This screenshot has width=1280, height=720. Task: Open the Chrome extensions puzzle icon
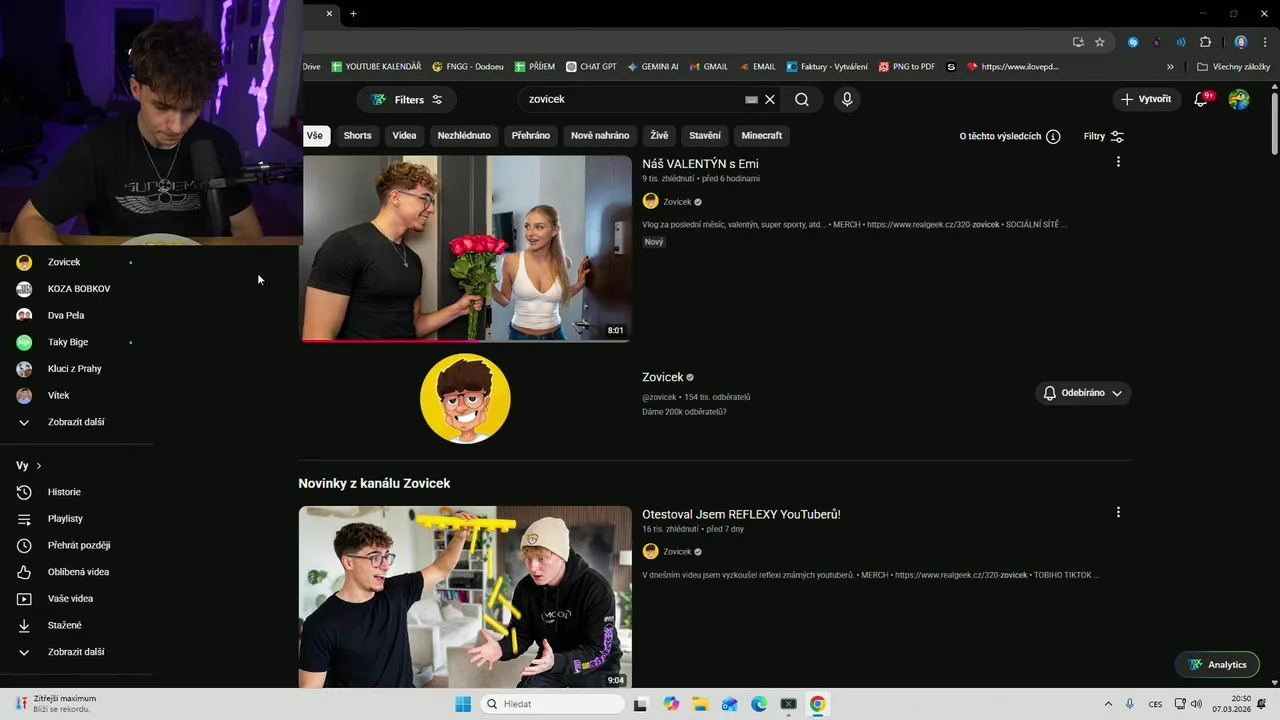1205,42
